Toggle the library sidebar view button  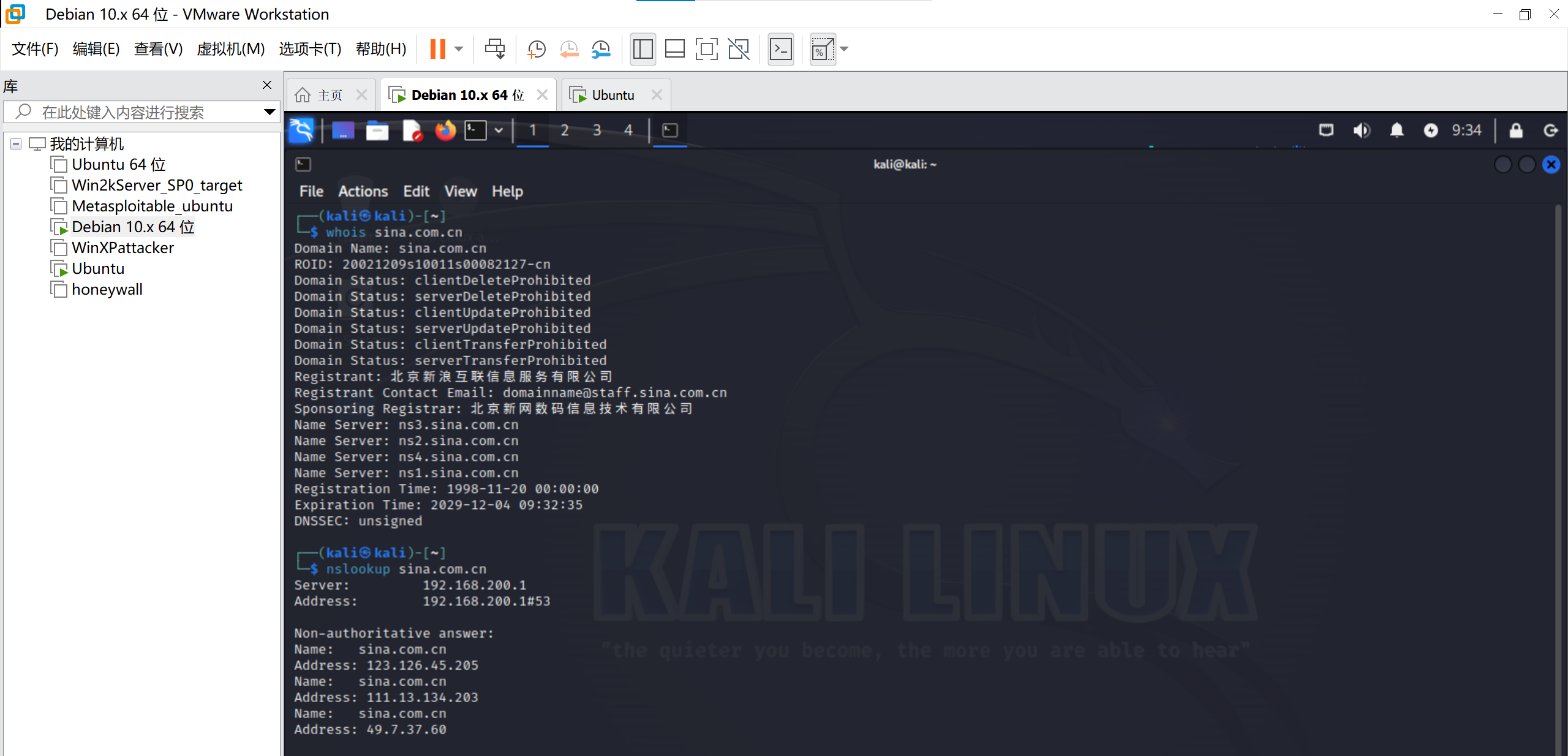643,49
